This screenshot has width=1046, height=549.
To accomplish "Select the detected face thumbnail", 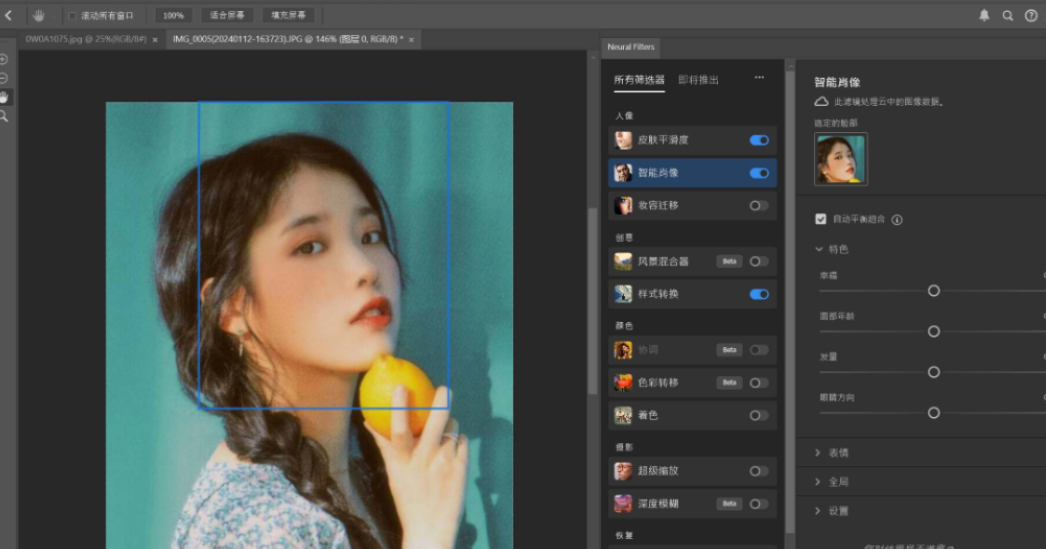I will click(841, 159).
